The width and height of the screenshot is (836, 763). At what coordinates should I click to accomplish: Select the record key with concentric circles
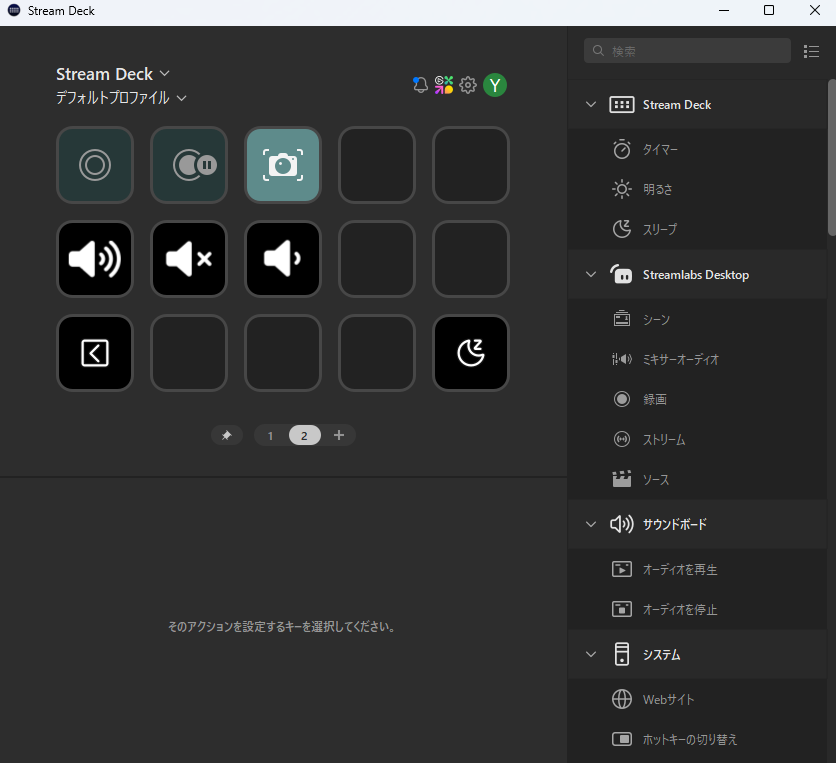tap(95, 165)
